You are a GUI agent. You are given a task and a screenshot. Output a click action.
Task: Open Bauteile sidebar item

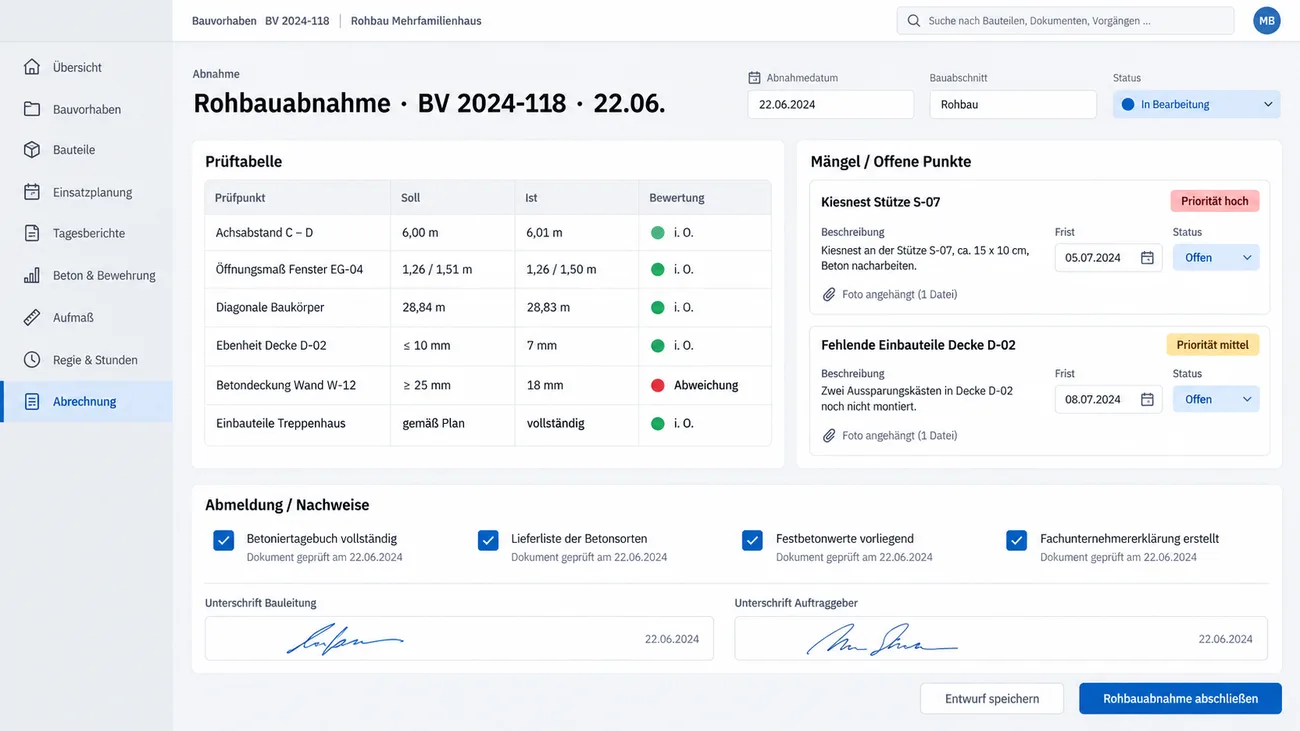point(86,149)
